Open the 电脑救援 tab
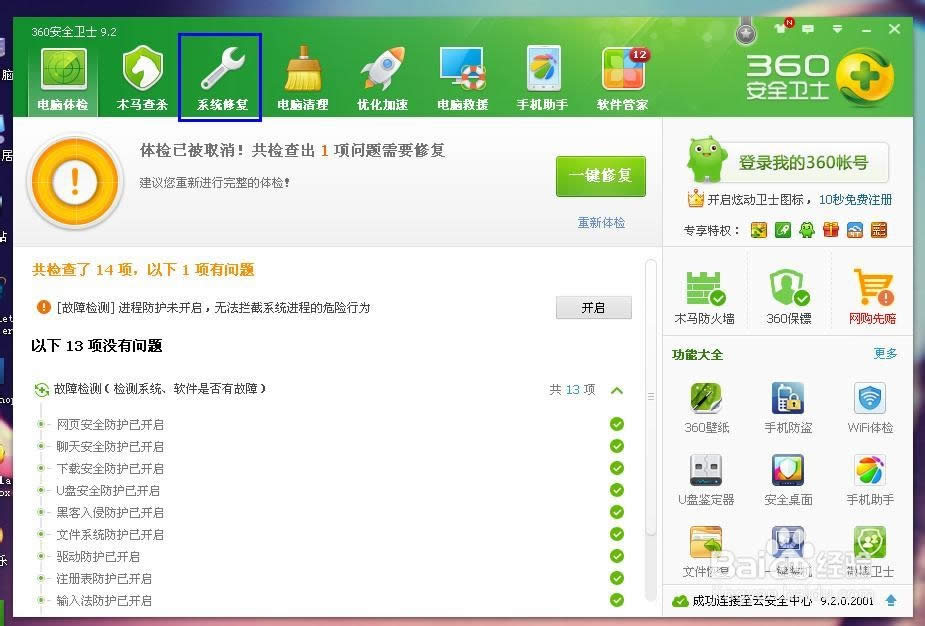 462,79
